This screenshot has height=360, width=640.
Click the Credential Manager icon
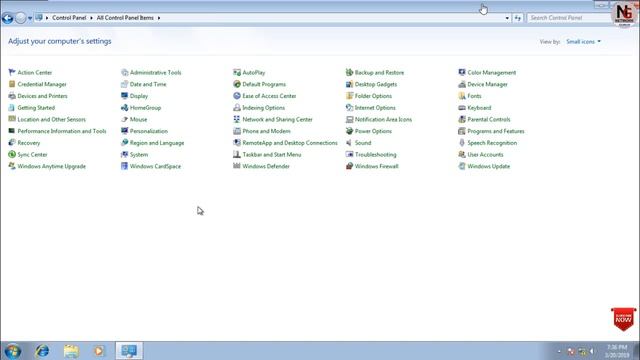[12, 84]
